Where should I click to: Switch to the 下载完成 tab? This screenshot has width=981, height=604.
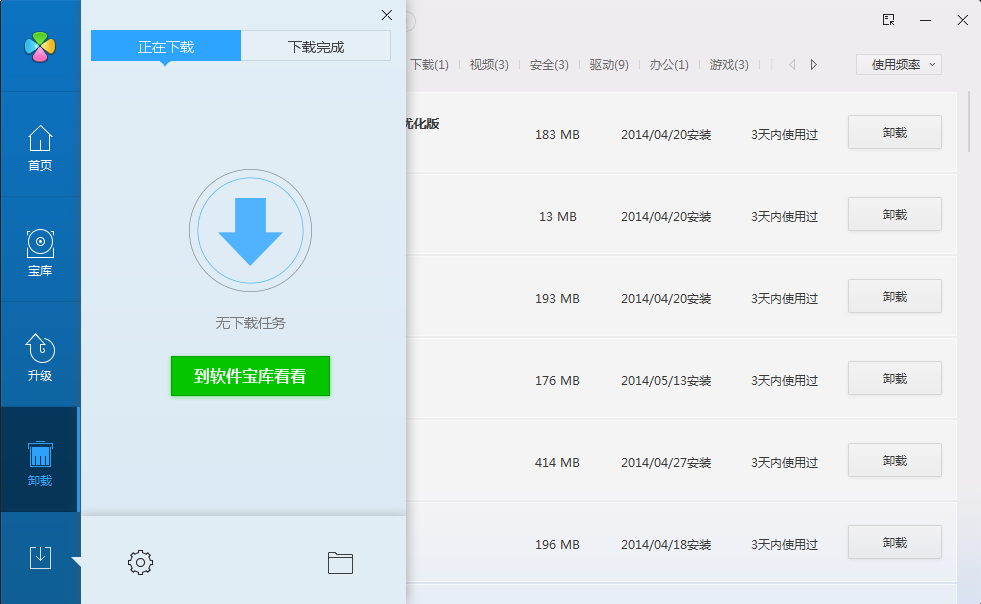click(x=315, y=46)
